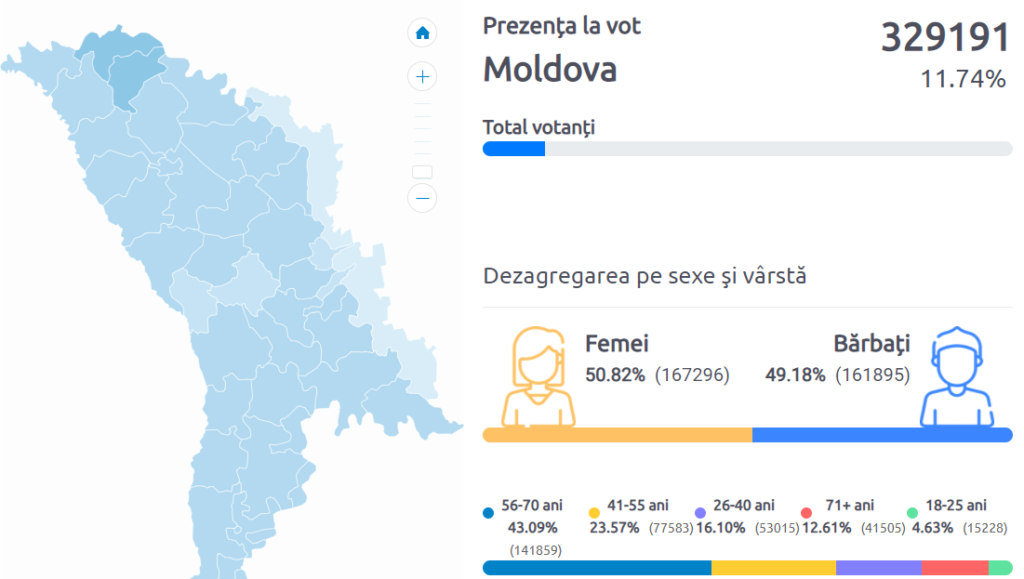
Task: Click the home icon to reset map
Action: point(422,33)
